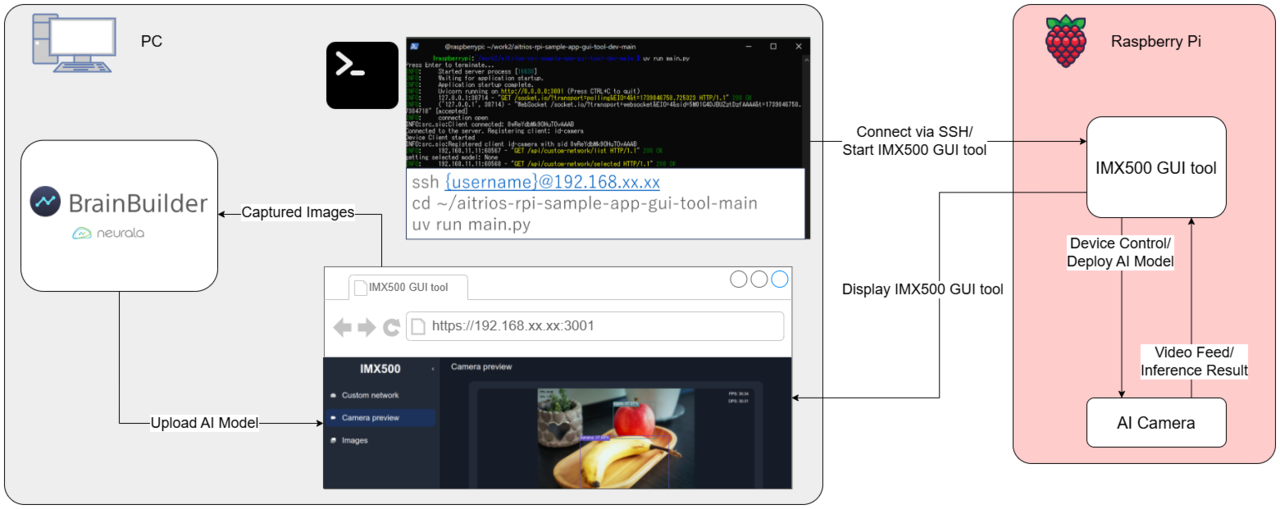The height and width of the screenshot is (509, 1280).
Task: Click the page icon in the browser tab
Action: click(x=361, y=287)
